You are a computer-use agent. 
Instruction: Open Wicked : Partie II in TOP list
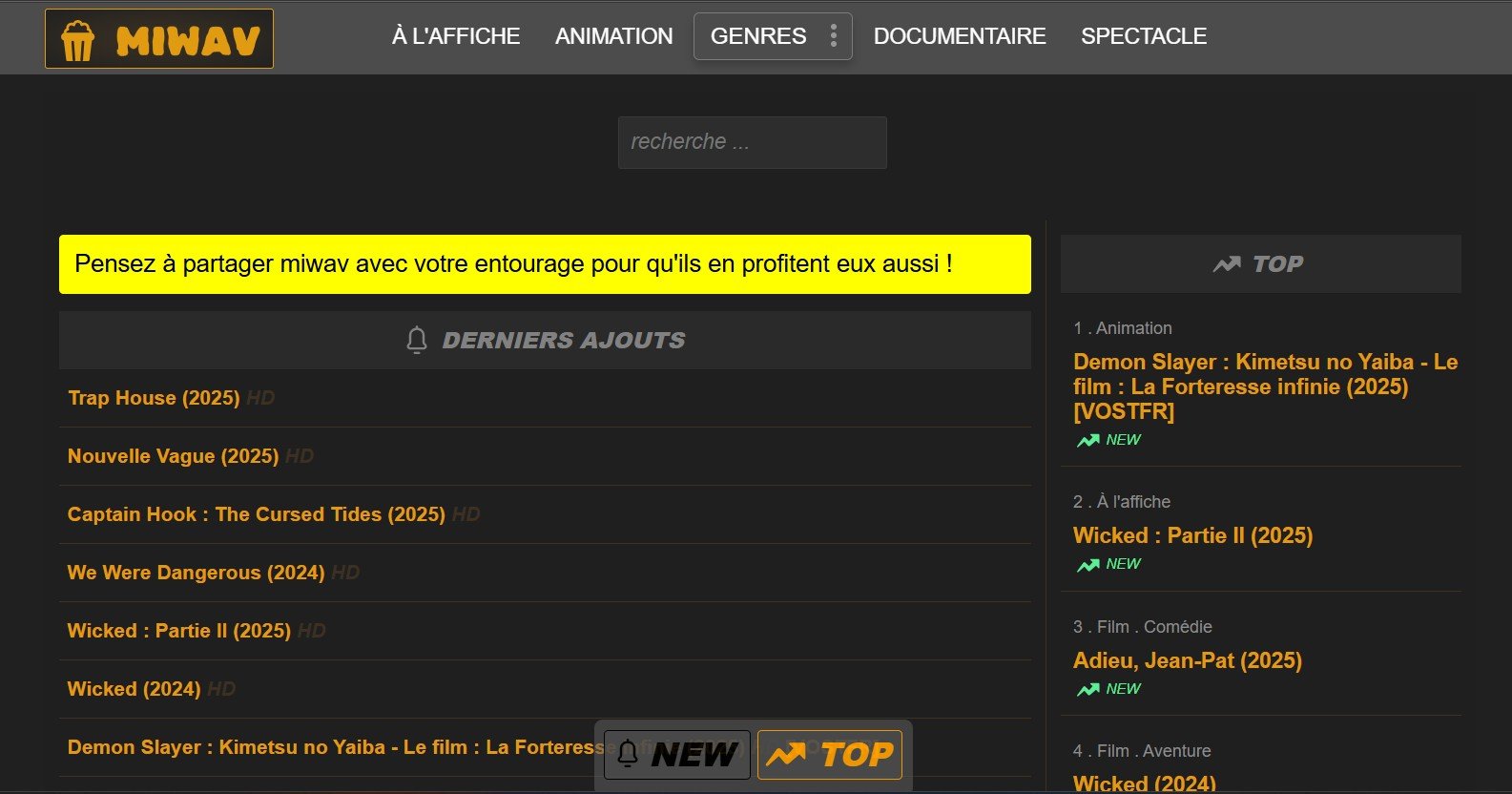[1192, 535]
